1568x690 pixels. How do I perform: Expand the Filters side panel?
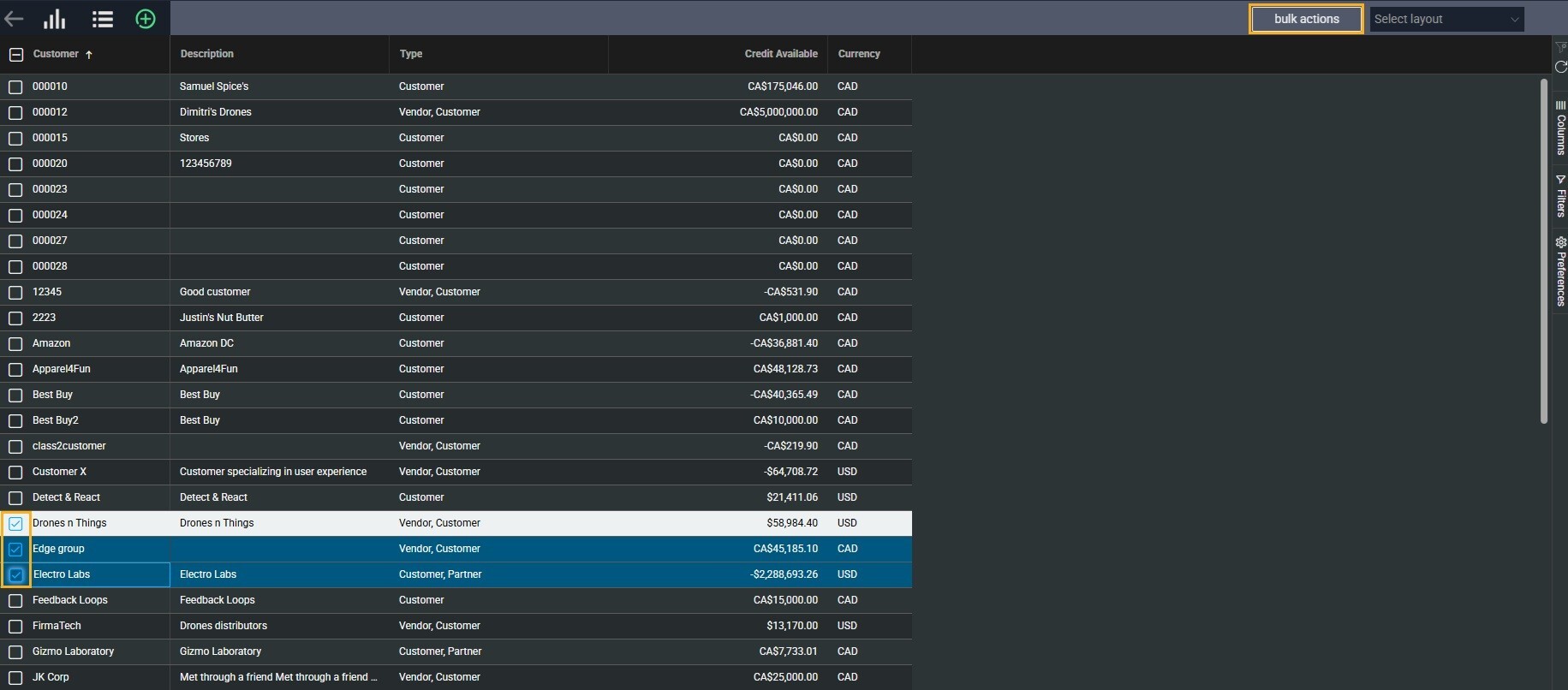pyautogui.click(x=1560, y=196)
